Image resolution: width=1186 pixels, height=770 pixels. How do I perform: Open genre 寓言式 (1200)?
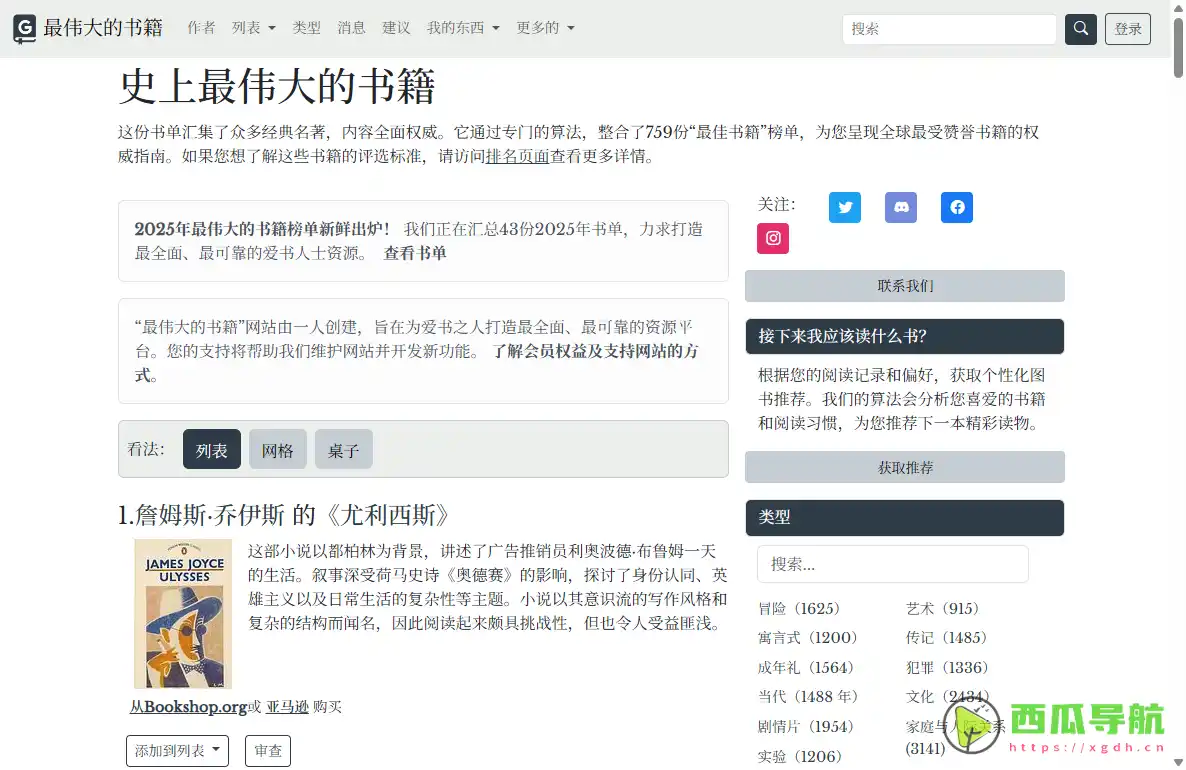[808, 638]
